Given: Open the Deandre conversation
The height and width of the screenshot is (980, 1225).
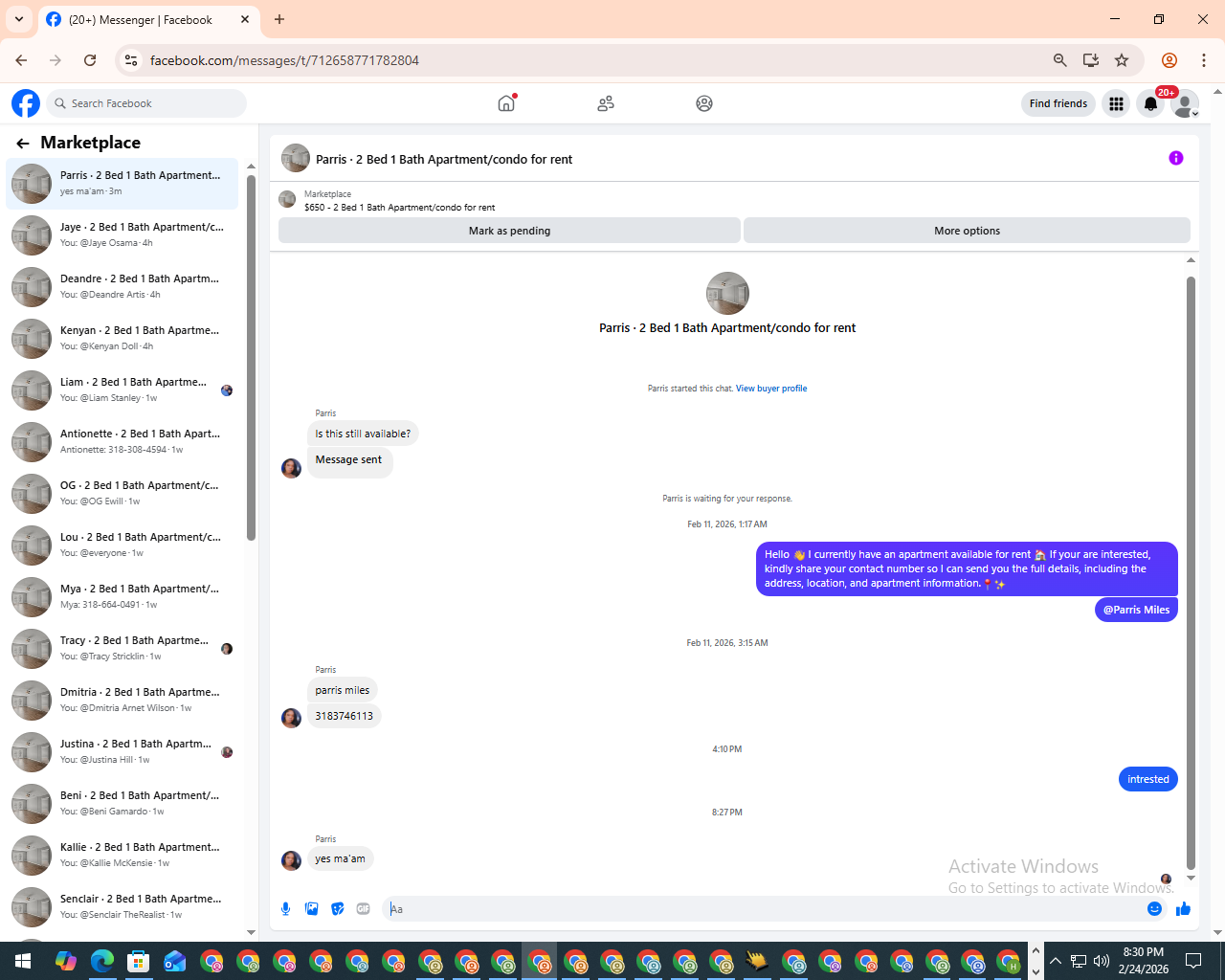Looking at the screenshot, I should pos(122,287).
